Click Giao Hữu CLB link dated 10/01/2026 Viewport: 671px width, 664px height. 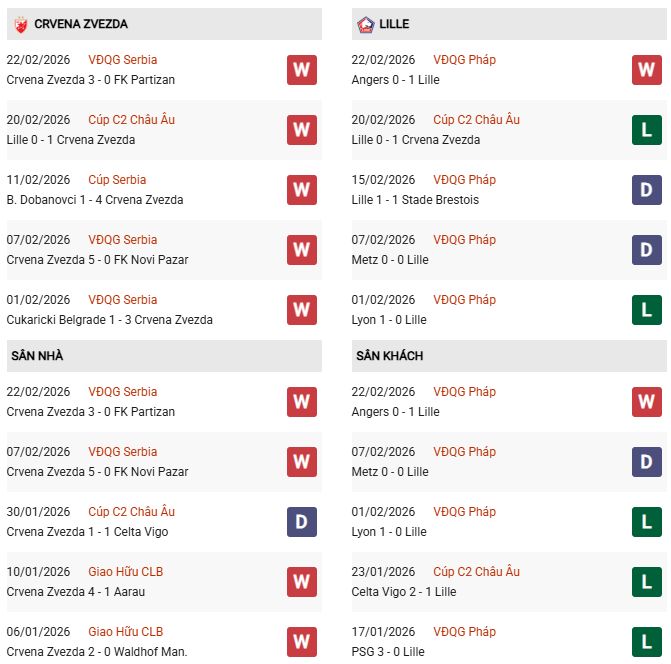(125, 572)
